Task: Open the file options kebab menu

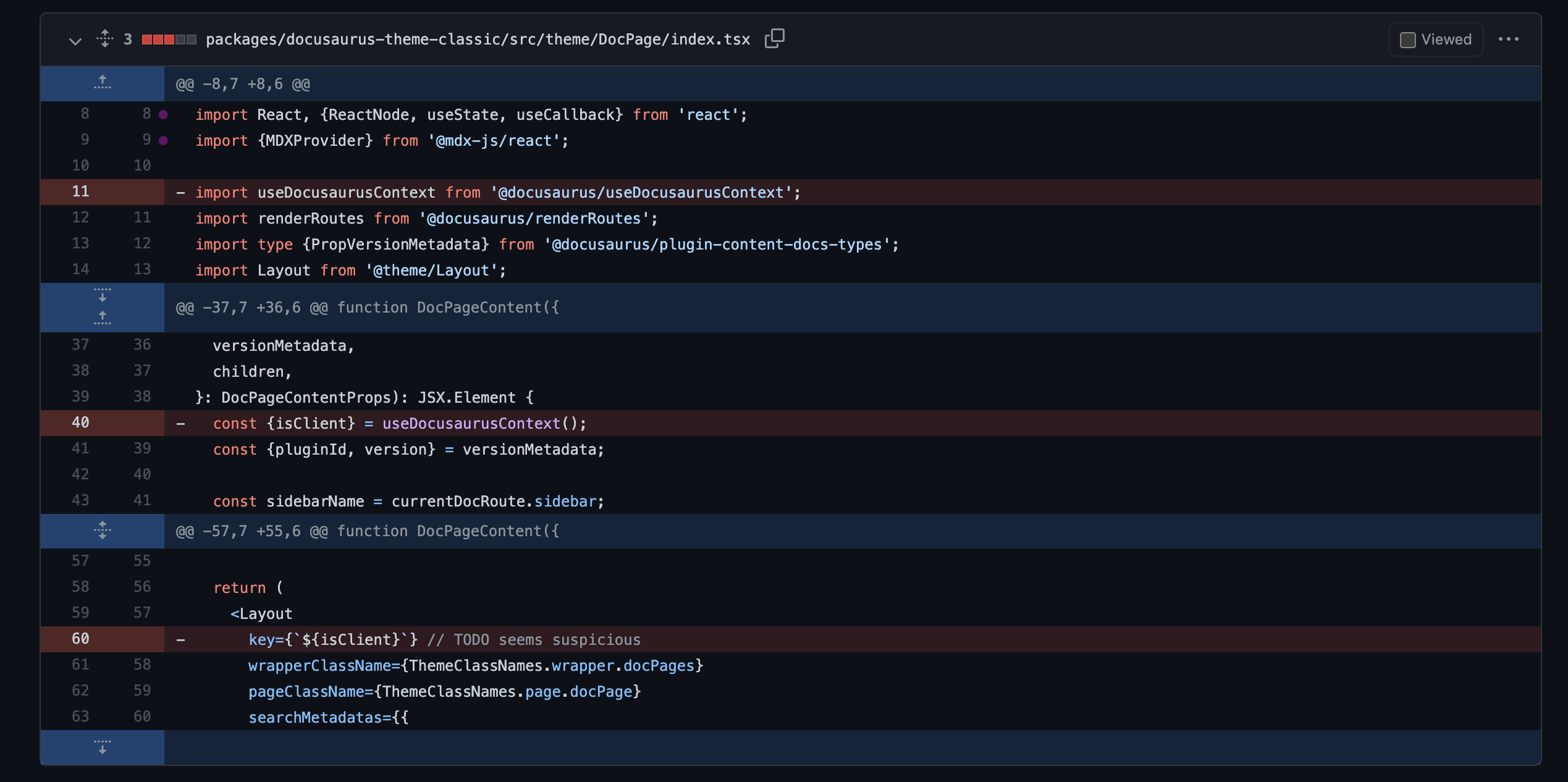Action: click(x=1509, y=39)
